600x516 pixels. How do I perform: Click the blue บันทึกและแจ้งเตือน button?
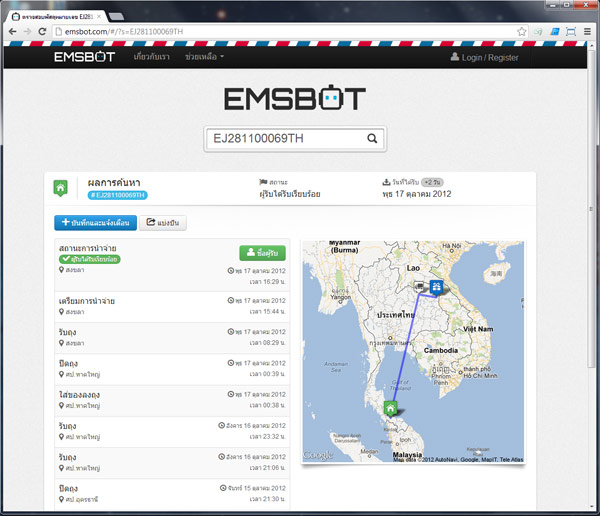click(95, 223)
